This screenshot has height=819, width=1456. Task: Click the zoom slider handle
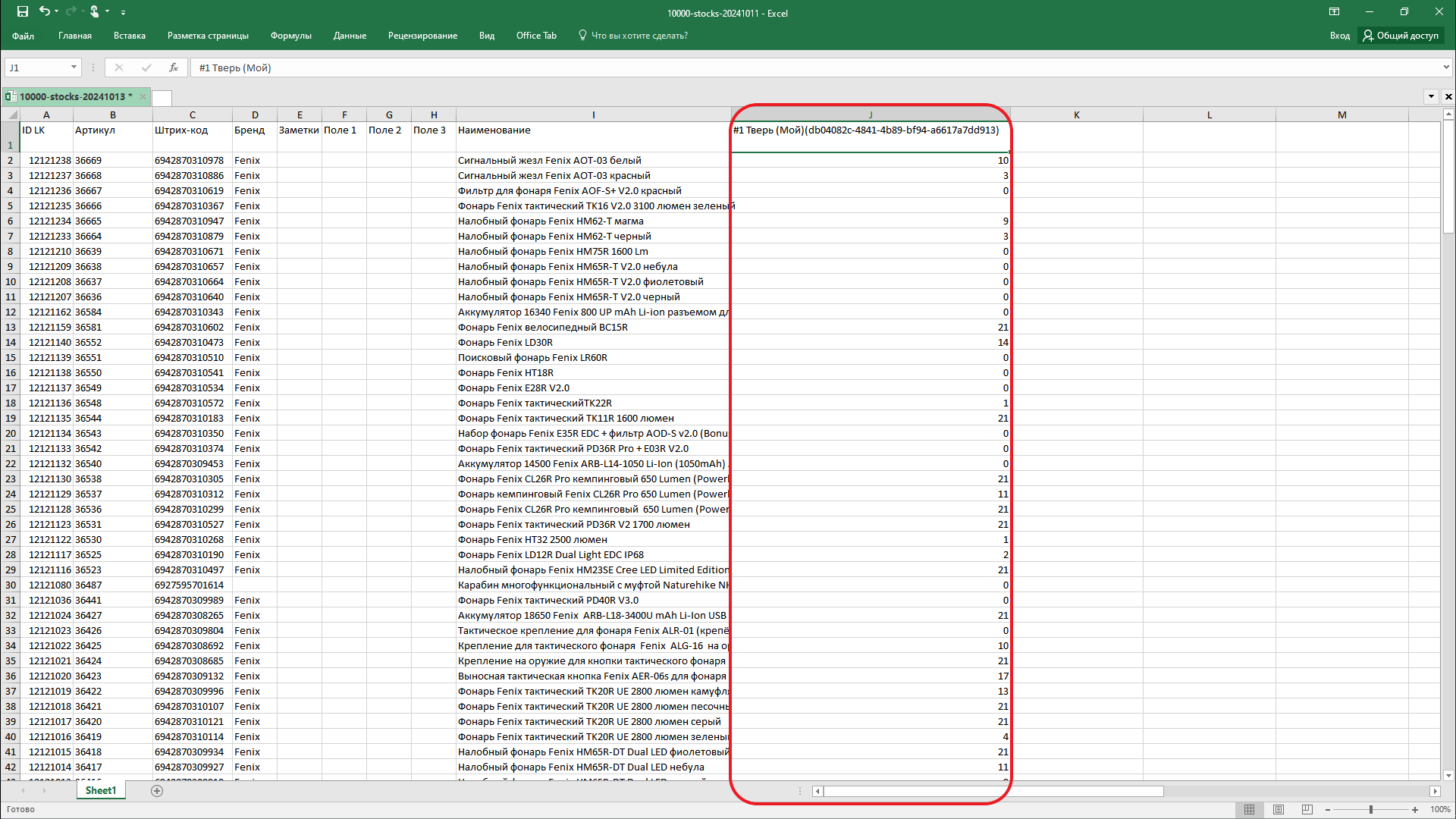coord(1370,810)
